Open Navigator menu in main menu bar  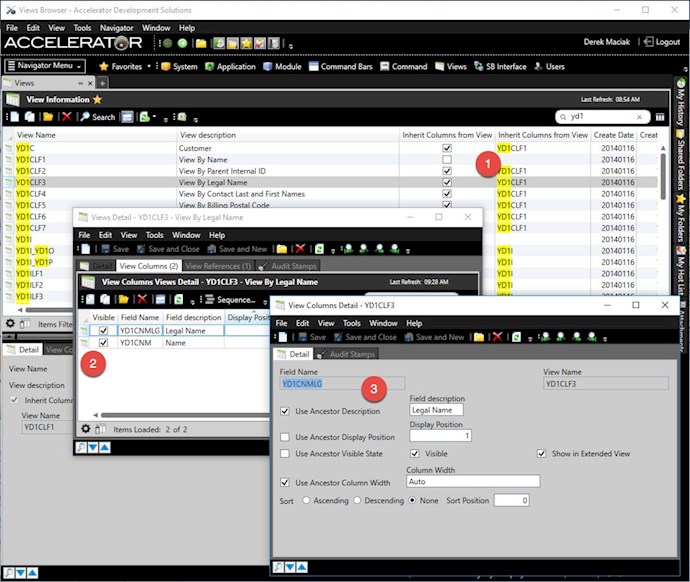tap(116, 28)
